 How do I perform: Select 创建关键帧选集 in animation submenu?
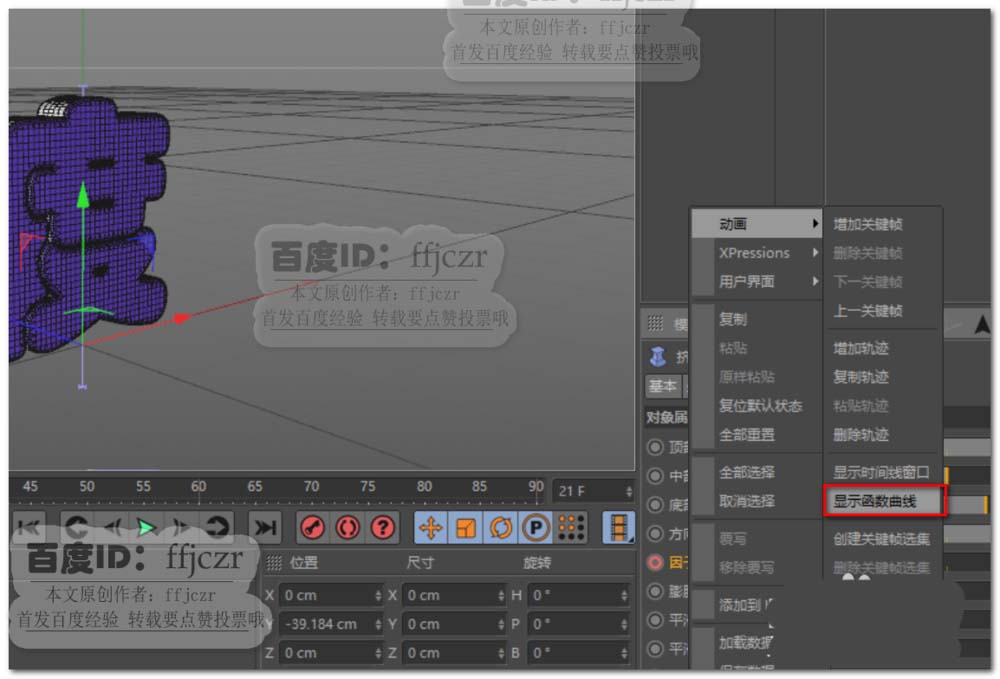(883, 539)
